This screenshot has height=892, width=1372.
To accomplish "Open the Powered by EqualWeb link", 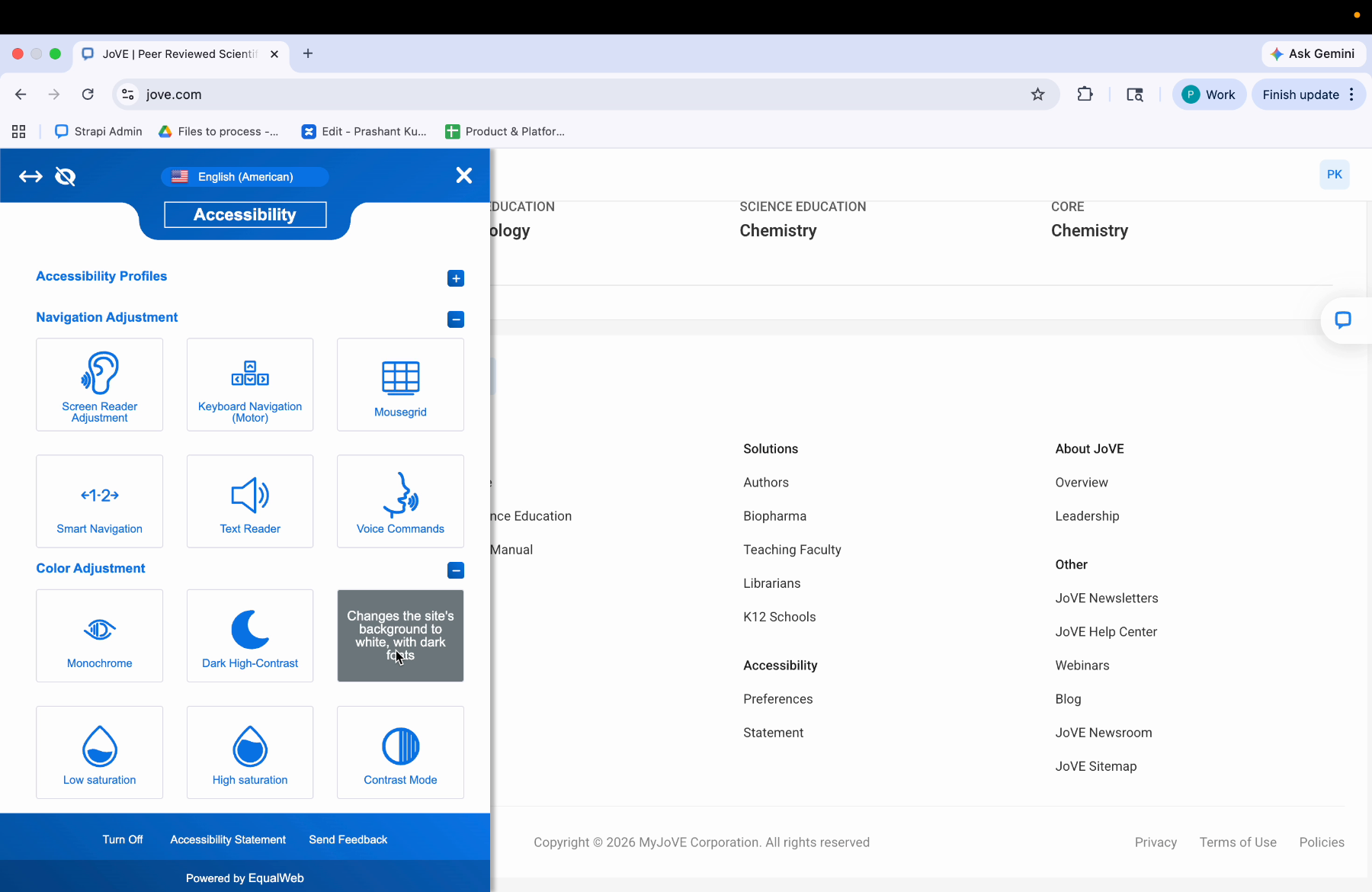I will point(245,878).
